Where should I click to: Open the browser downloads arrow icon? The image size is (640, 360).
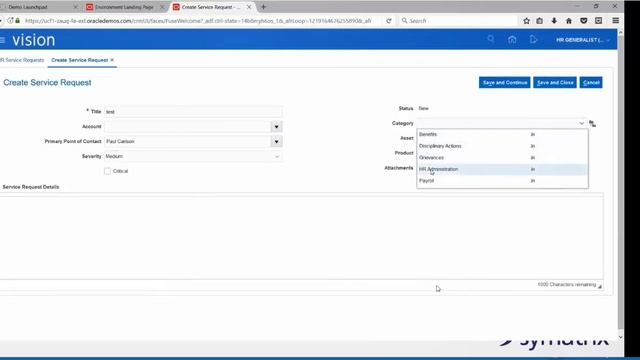(554, 21)
